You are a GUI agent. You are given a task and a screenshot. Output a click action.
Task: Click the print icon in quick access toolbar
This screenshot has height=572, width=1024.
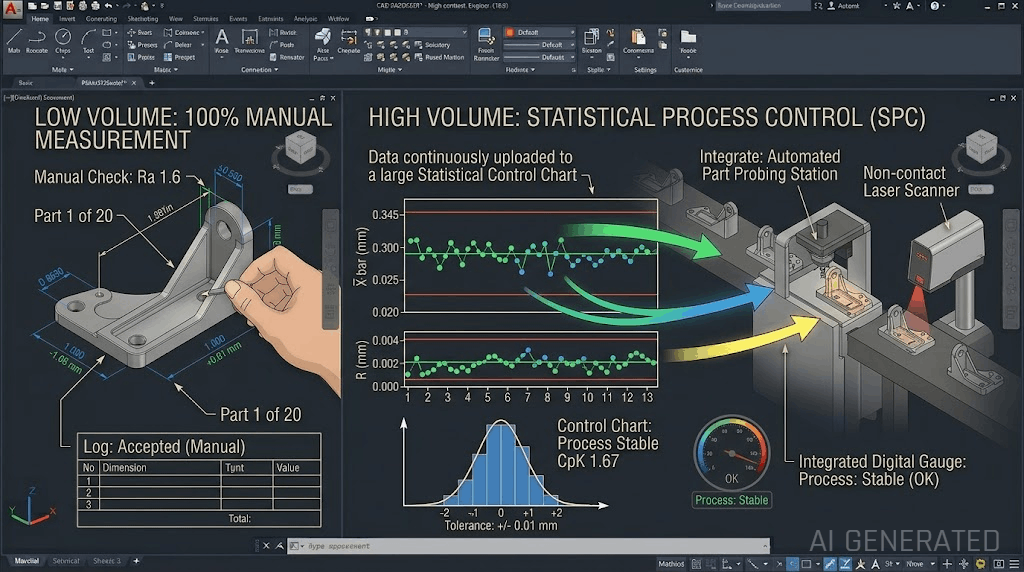96,6
